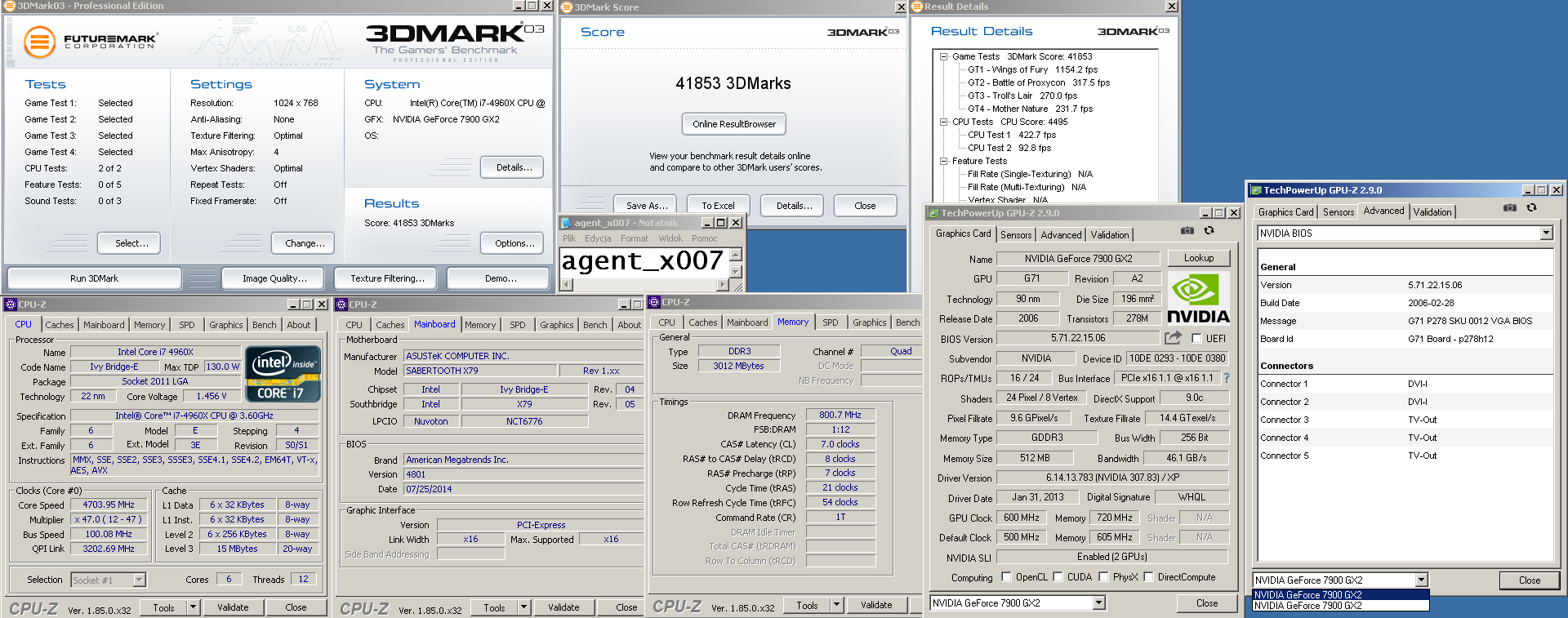This screenshot has width=1568, height=618.
Task: Click 'GT1 - Wings of Fury' result row
Action: [x=1033, y=69]
